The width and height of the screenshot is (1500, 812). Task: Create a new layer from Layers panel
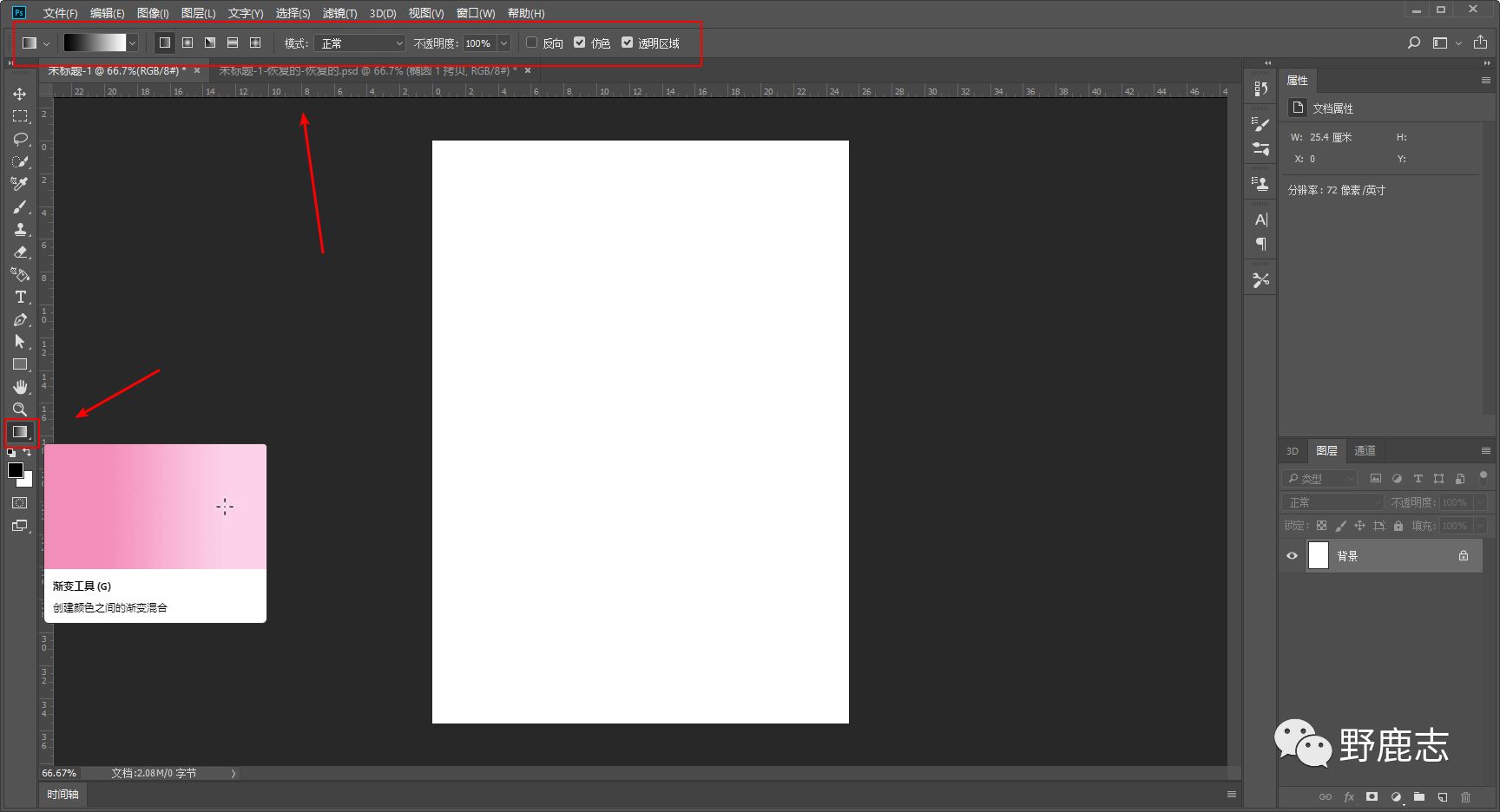click(1442, 796)
